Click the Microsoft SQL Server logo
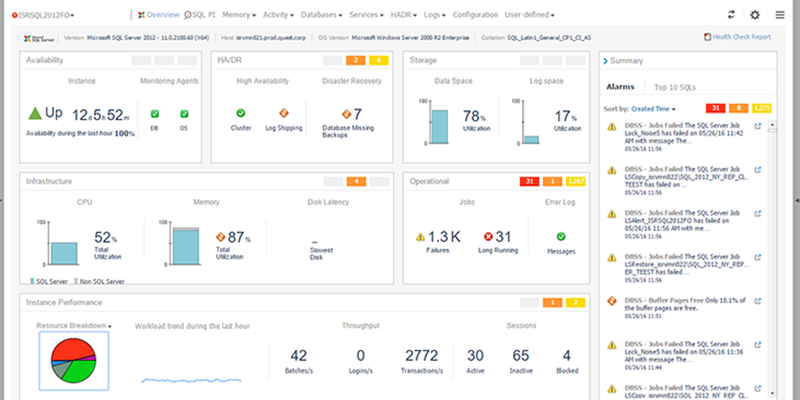800x400 pixels. coord(39,38)
